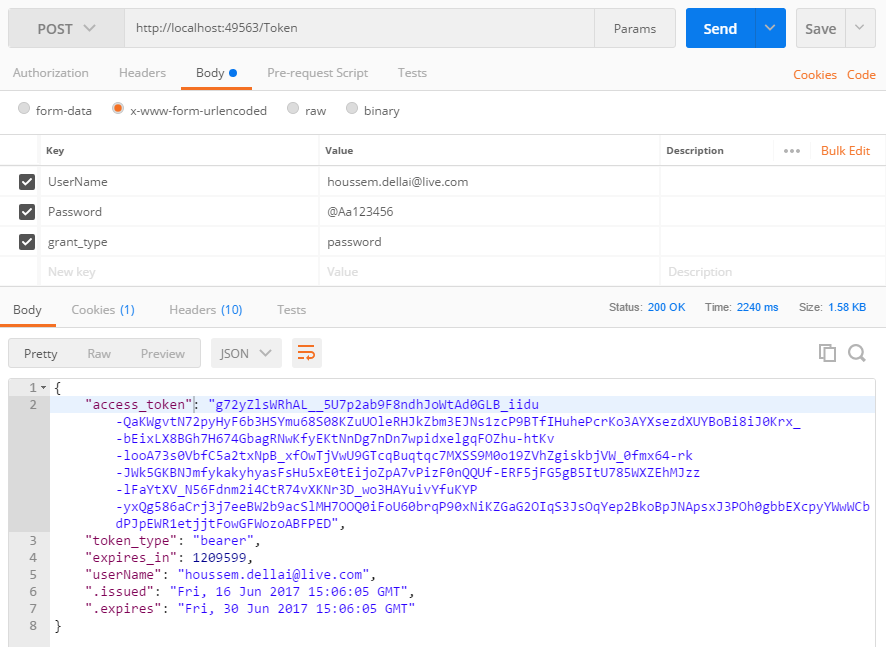
Task: Copy the response body to clipboard
Action: click(827, 353)
